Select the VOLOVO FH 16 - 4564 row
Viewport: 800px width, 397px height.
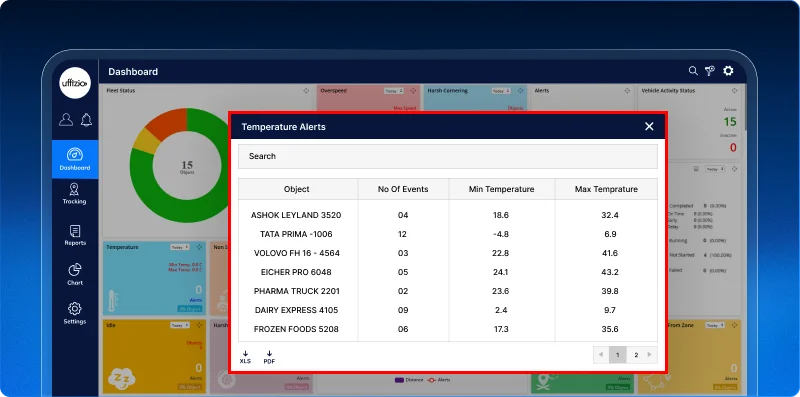click(x=447, y=253)
